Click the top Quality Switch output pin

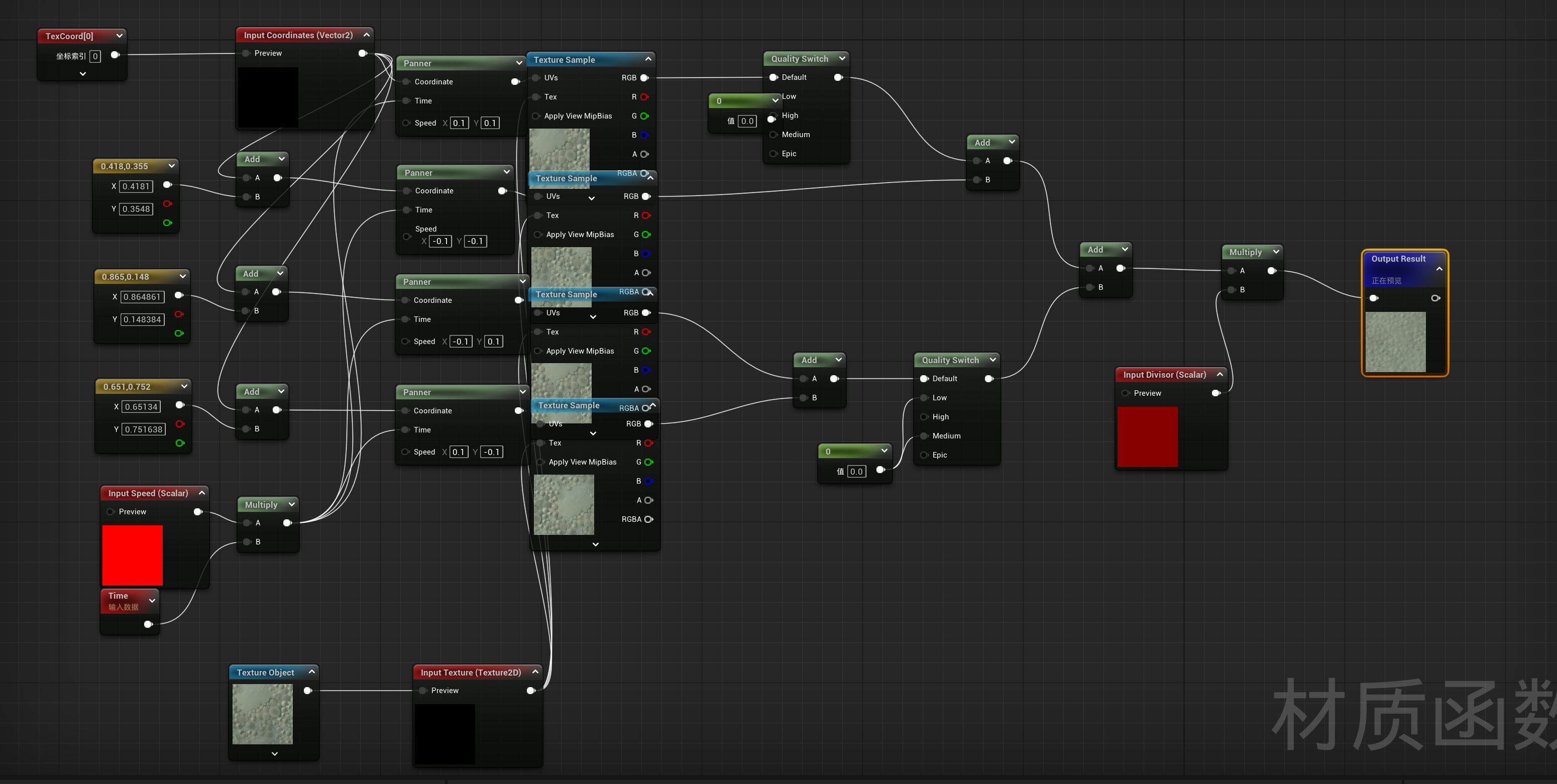click(838, 77)
